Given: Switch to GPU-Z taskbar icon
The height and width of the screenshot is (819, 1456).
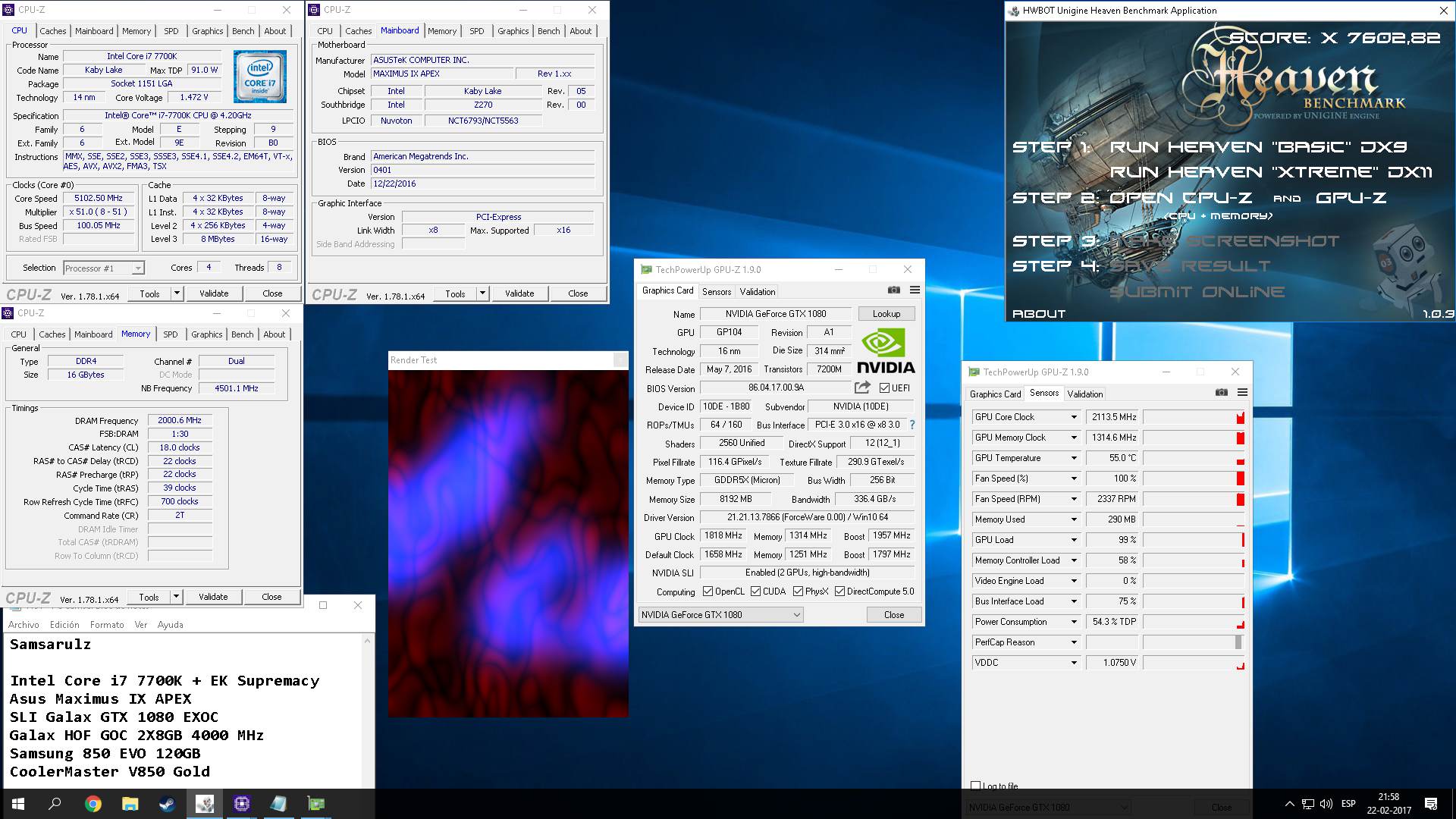Looking at the screenshot, I should click(x=315, y=804).
